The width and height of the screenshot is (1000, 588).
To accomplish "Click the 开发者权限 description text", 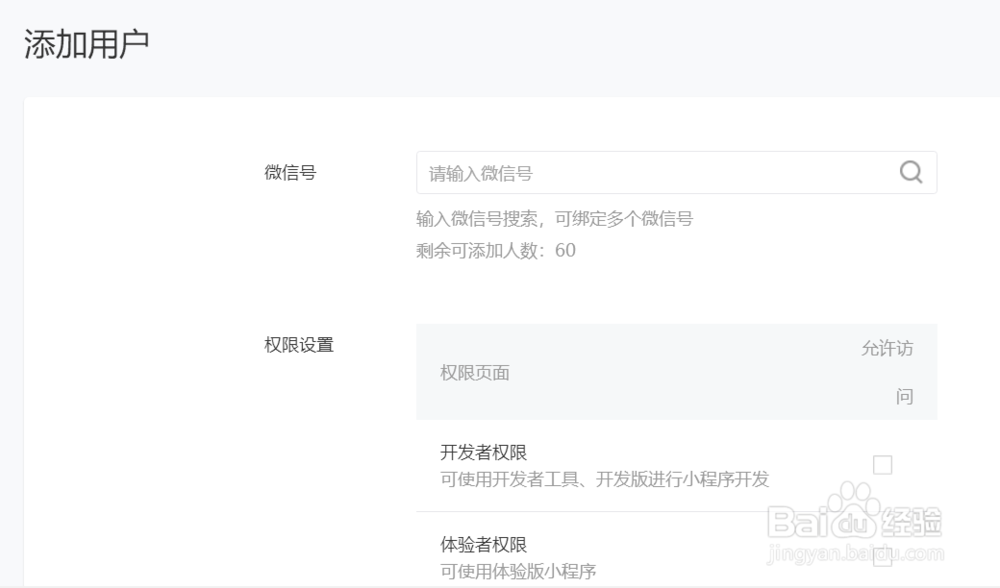I will pyautogui.click(x=604, y=479).
